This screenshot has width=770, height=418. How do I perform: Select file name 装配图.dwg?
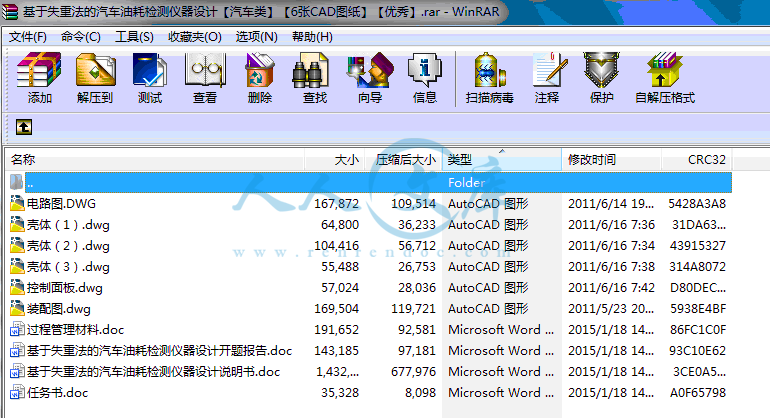58,309
